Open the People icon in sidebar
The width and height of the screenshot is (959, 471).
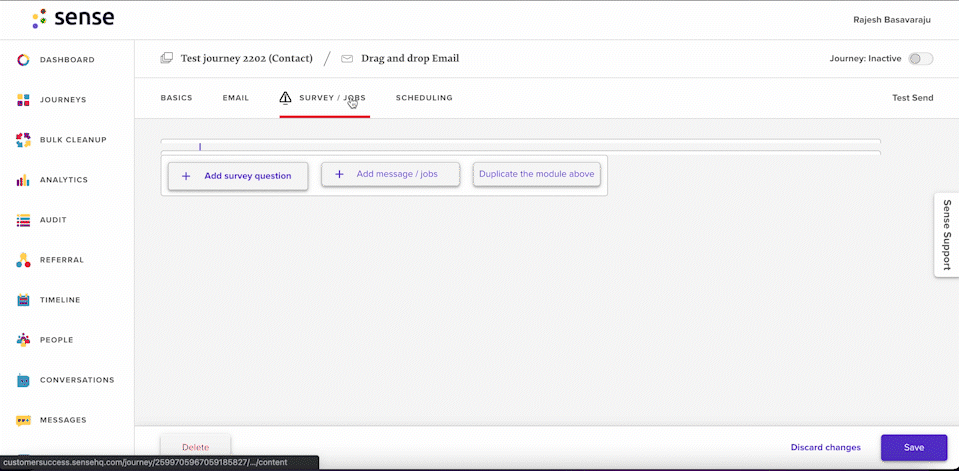point(23,340)
